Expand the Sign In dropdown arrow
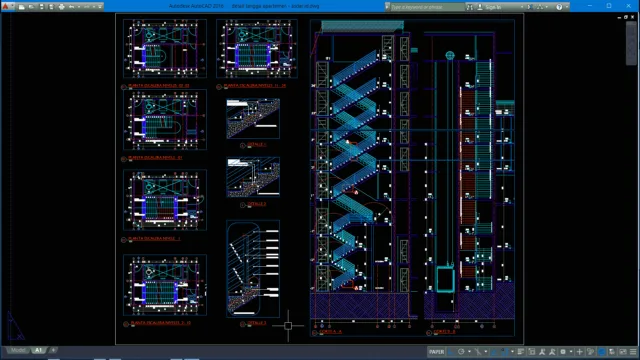 point(522,7)
